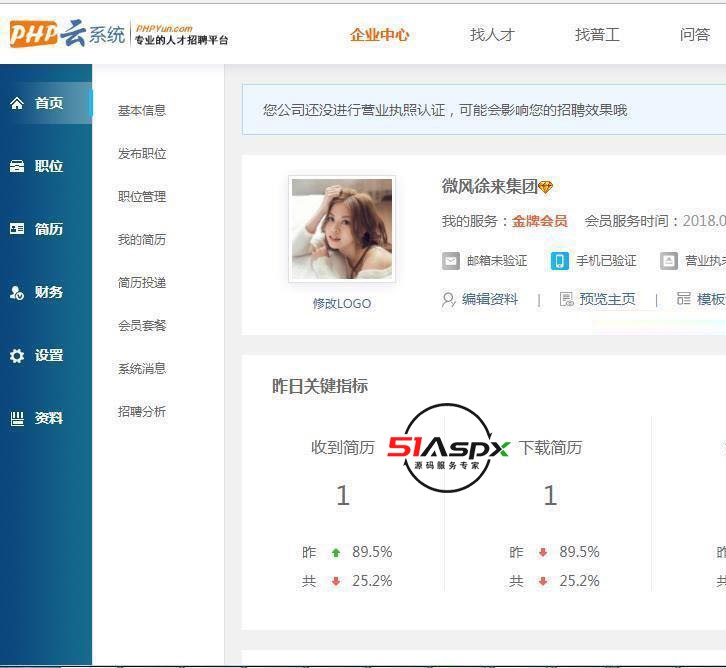The image size is (726, 668).
Task: Click the email envelope icon for 邮箱未验证
Action: click(451, 261)
